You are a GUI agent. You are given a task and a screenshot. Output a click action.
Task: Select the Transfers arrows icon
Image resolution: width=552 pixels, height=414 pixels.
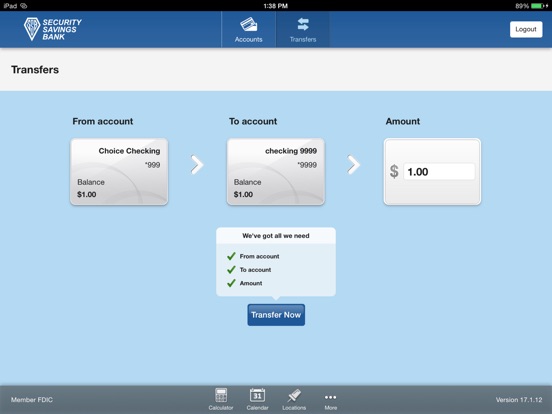(303, 25)
